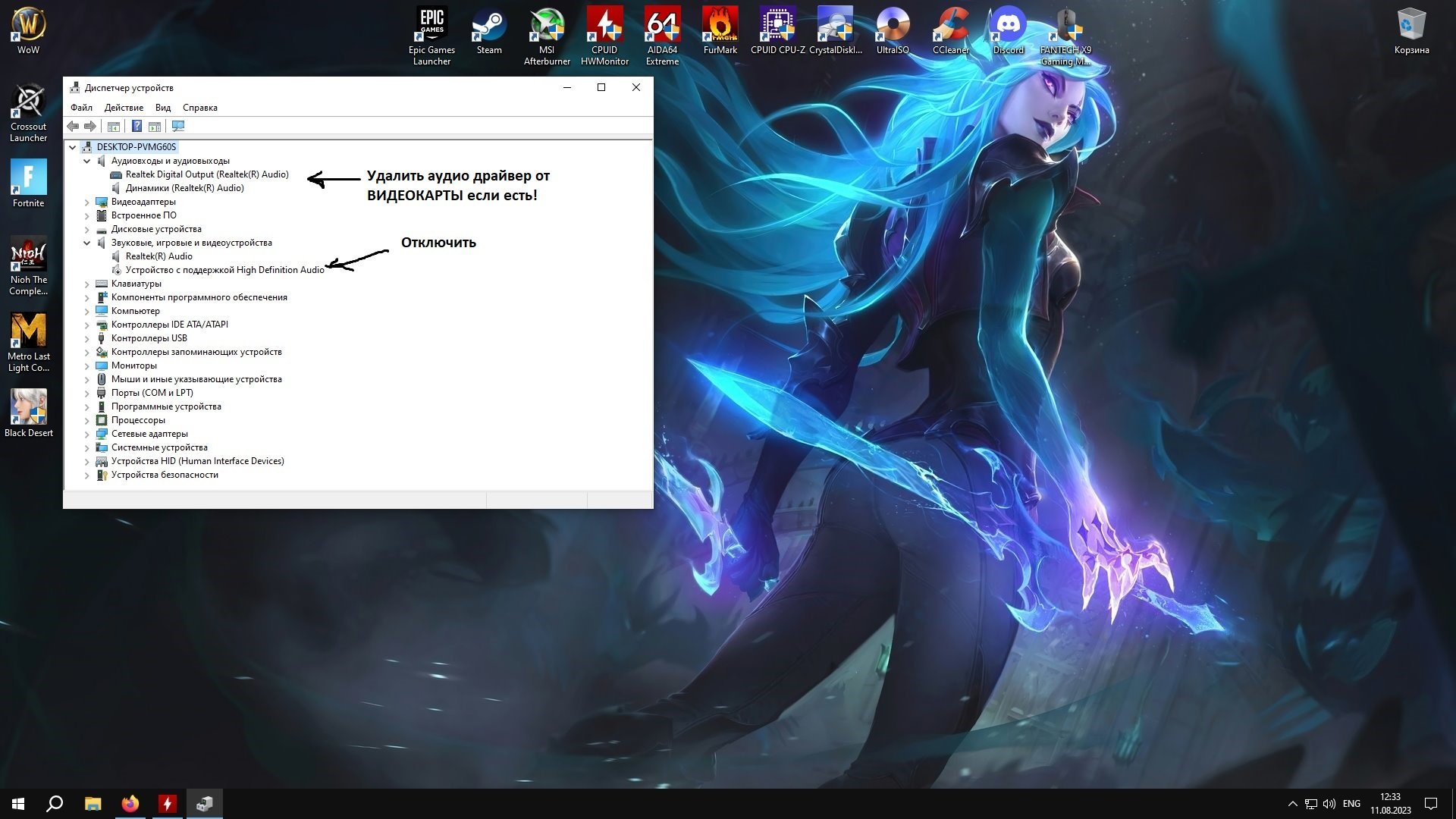This screenshot has width=1456, height=819.
Task: Click the ENG language indicator in tray
Action: coord(1351,804)
